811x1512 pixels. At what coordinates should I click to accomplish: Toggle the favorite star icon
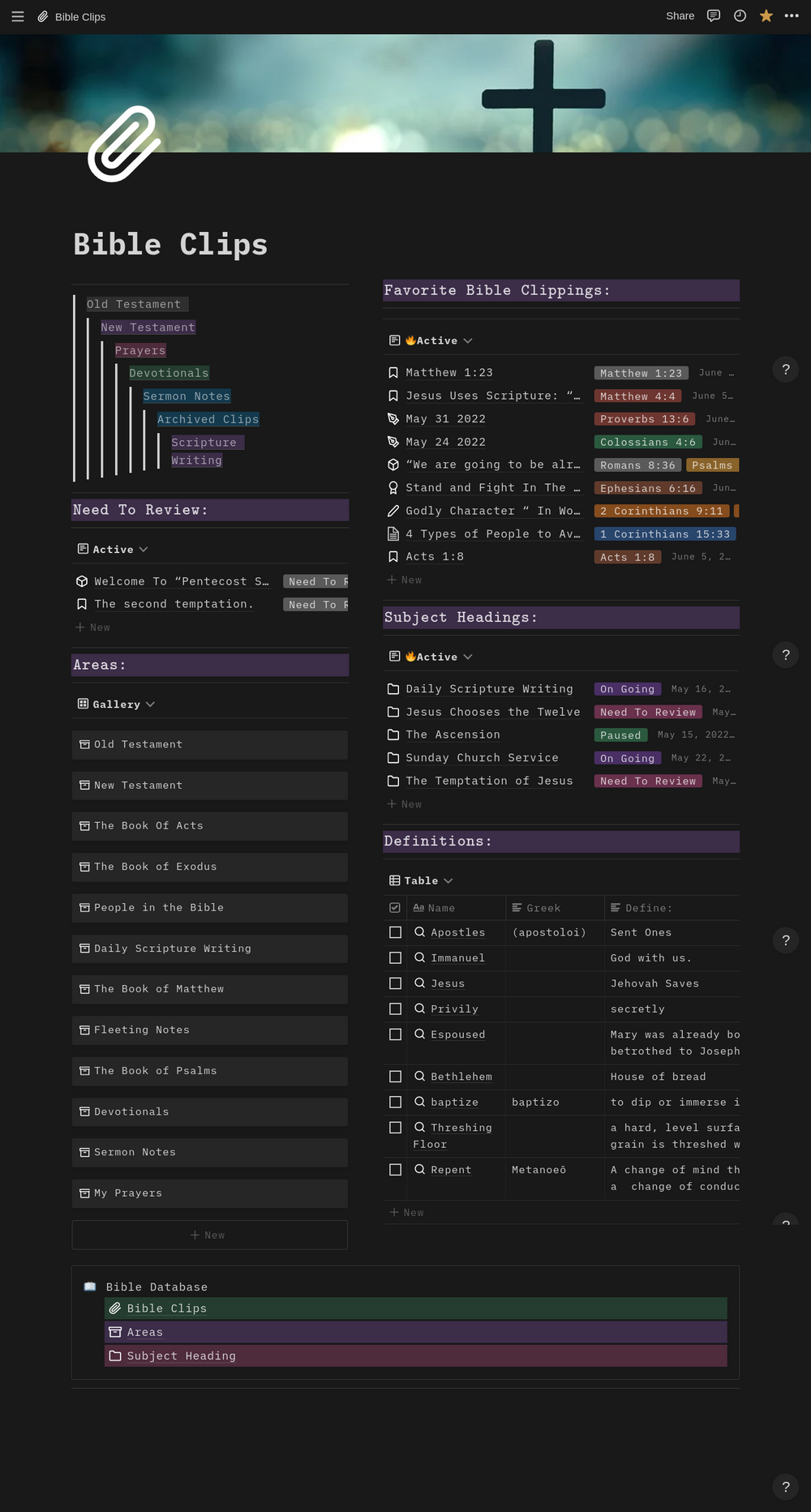pyautogui.click(x=766, y=16)
